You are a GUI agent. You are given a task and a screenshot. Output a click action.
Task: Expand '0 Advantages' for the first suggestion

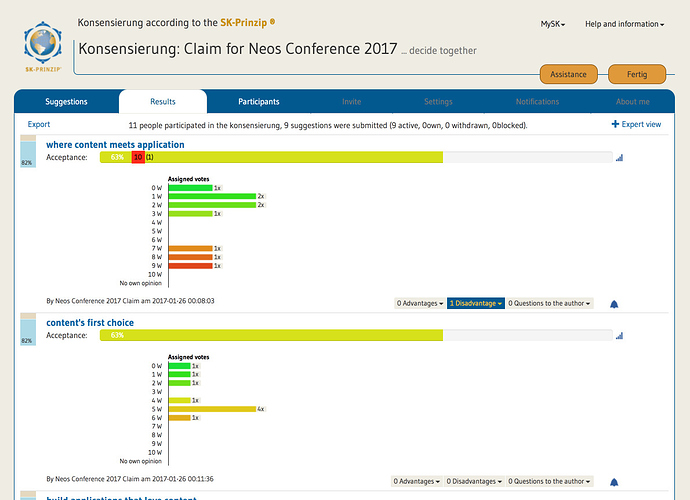pos(419,303)
